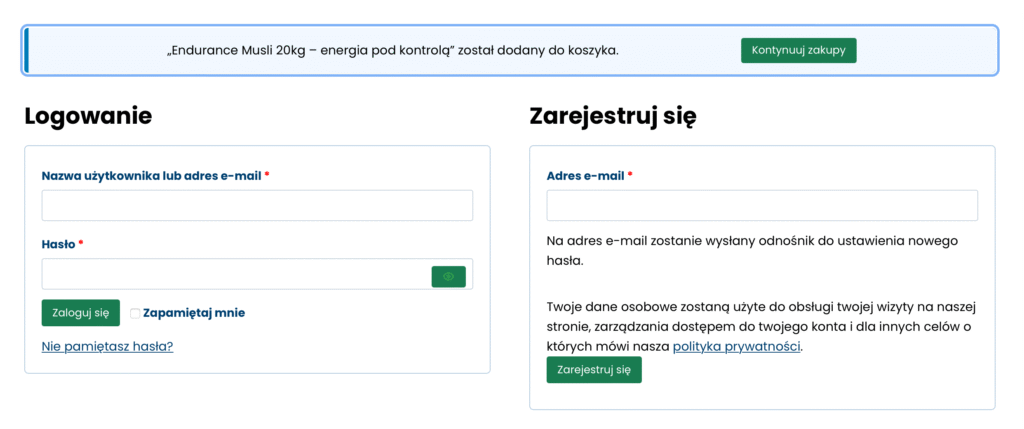The height and width of the screenshot is (429, 1024).
Task: Click the Logowanie heading
Action: point(88,116)
